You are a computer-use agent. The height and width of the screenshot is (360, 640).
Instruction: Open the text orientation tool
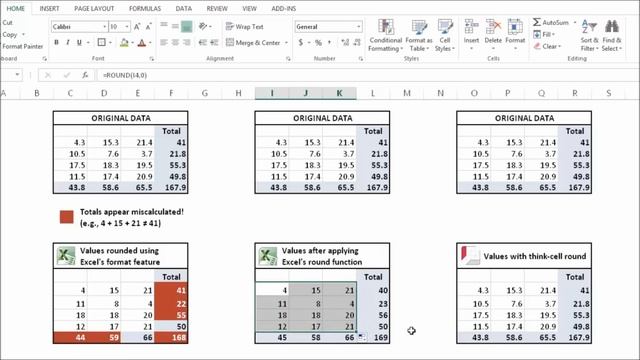click(203, 26)
